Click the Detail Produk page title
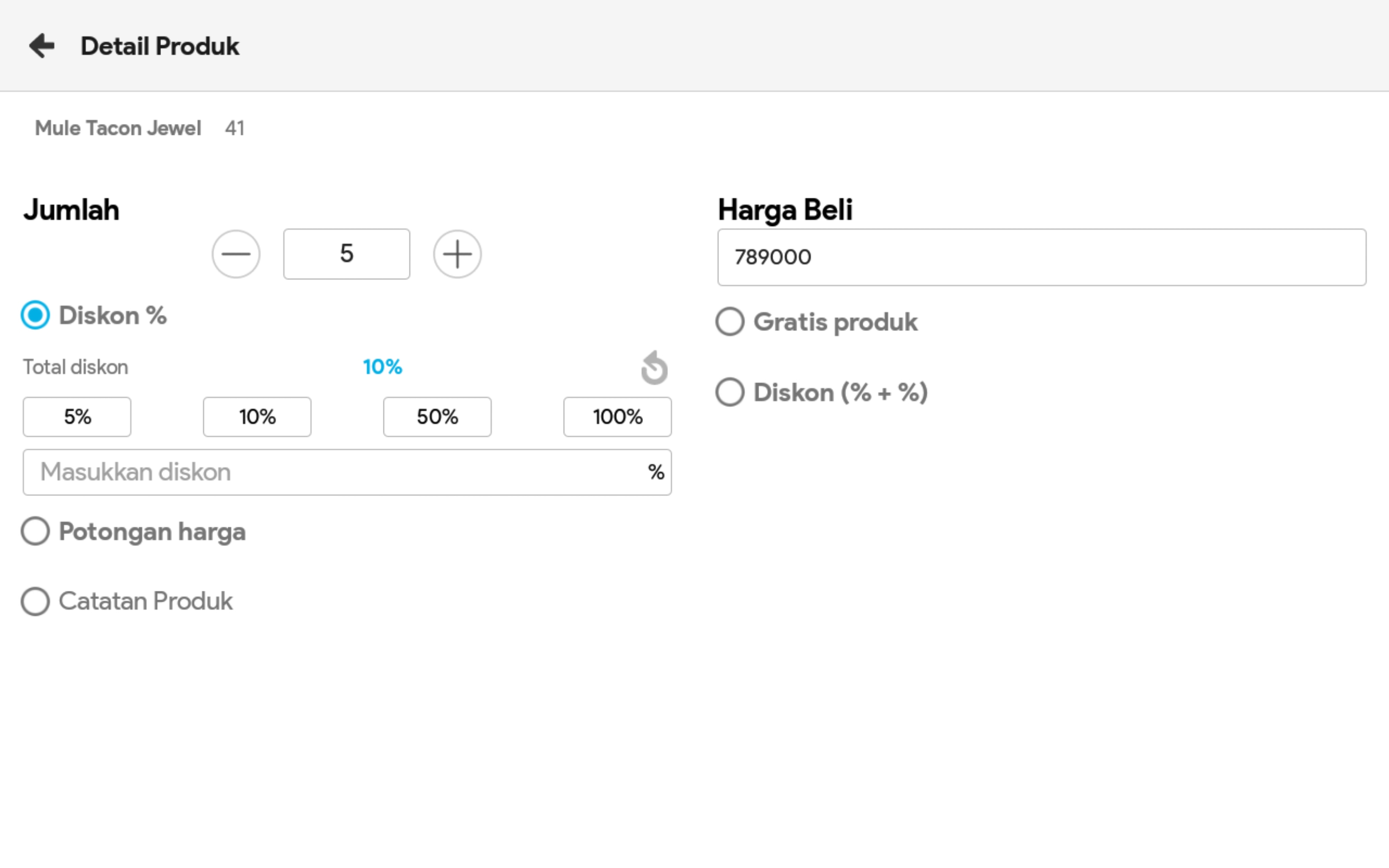 coord(159,46)
